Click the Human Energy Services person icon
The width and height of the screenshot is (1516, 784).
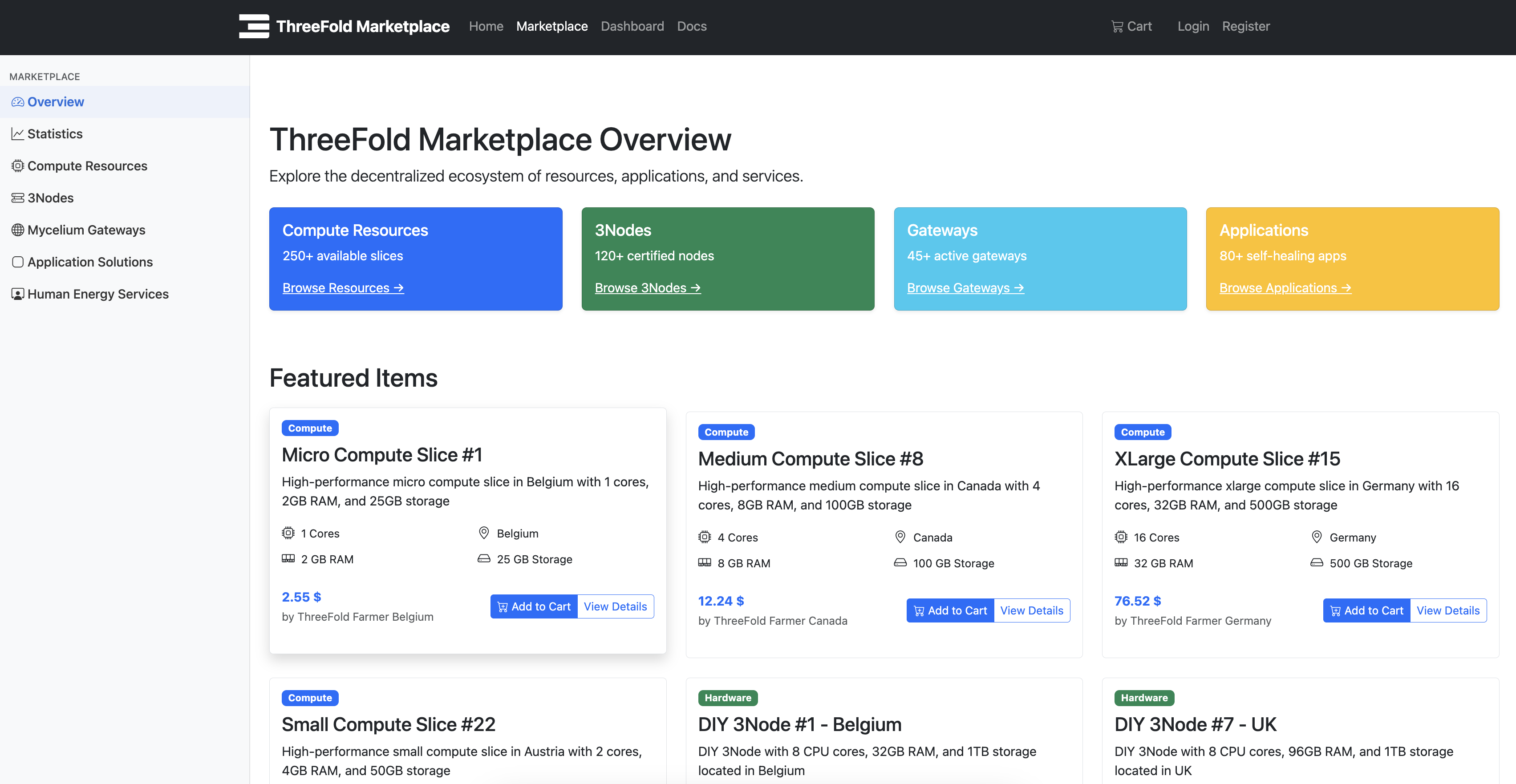click(18, 294)
